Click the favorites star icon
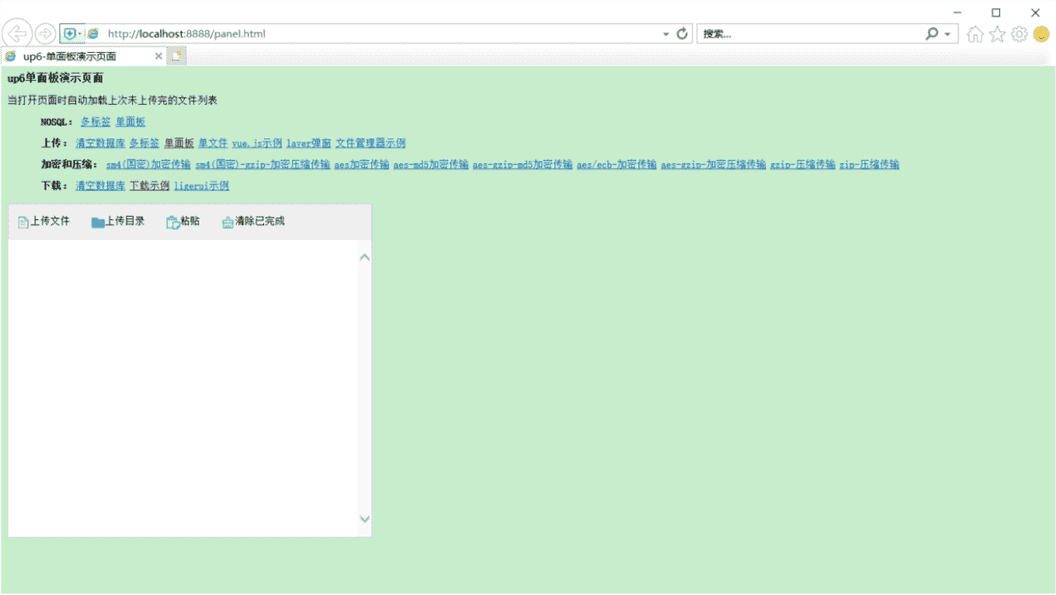This screenshot has height=595, width=1056. [x=996, y=33]
